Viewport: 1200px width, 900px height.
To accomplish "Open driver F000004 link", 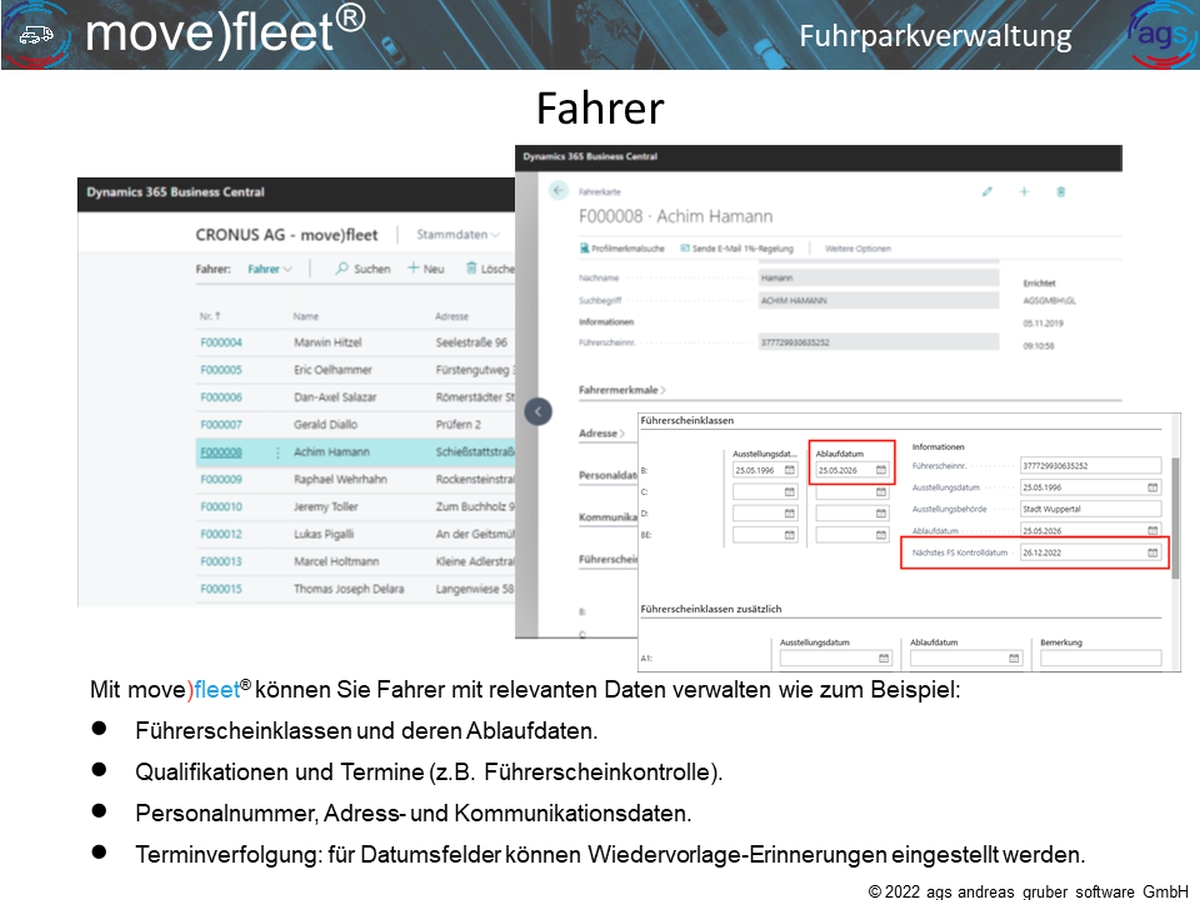I will click(221, 342).
